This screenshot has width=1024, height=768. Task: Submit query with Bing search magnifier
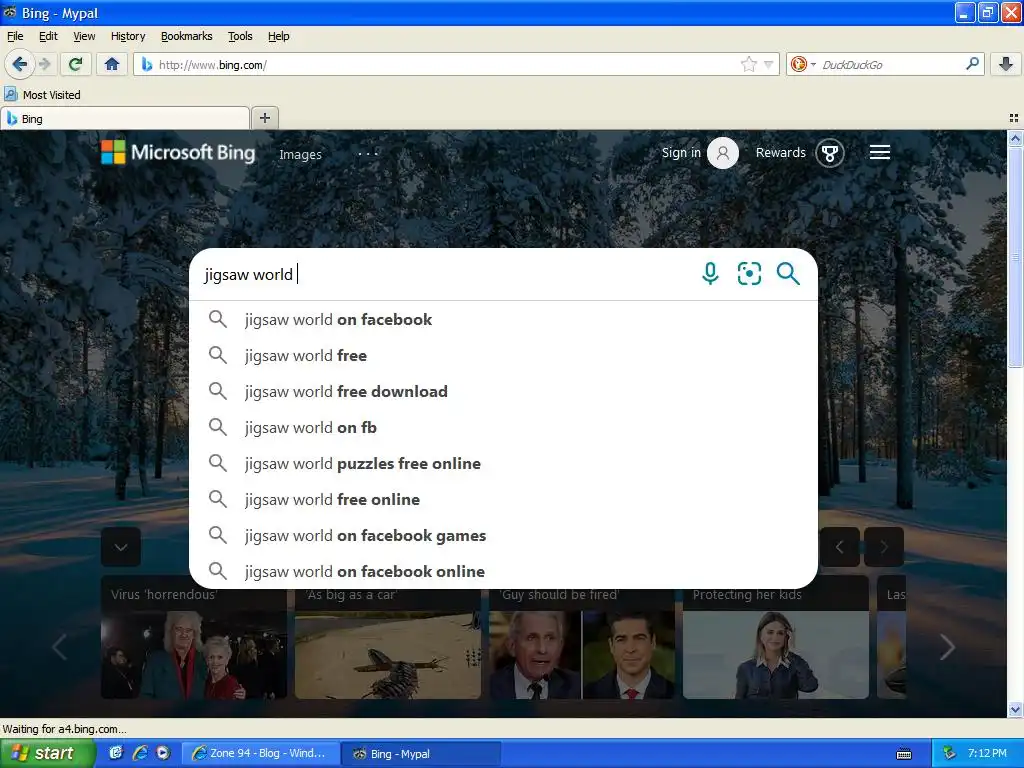(788, 274)
